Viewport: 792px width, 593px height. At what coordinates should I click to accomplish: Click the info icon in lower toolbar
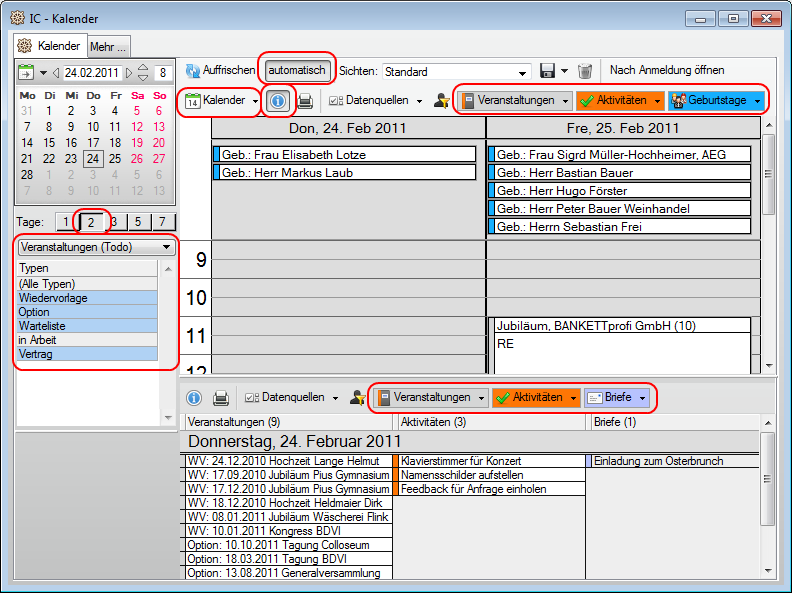tap(194, 398)
